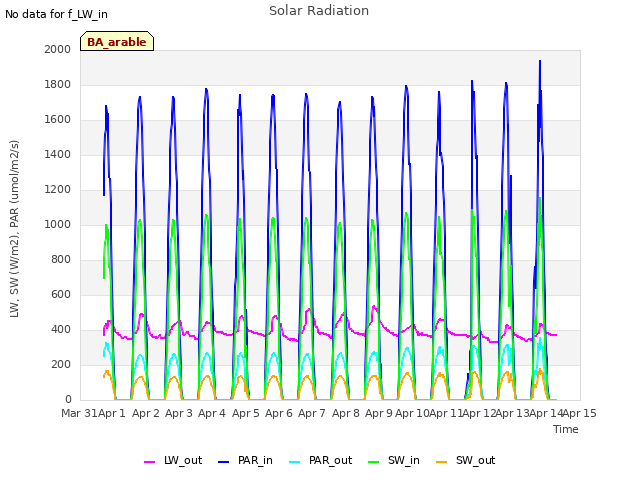Toggle the LW_out legend entry
The width and height of the screenshot is (640, 480).
173,460
